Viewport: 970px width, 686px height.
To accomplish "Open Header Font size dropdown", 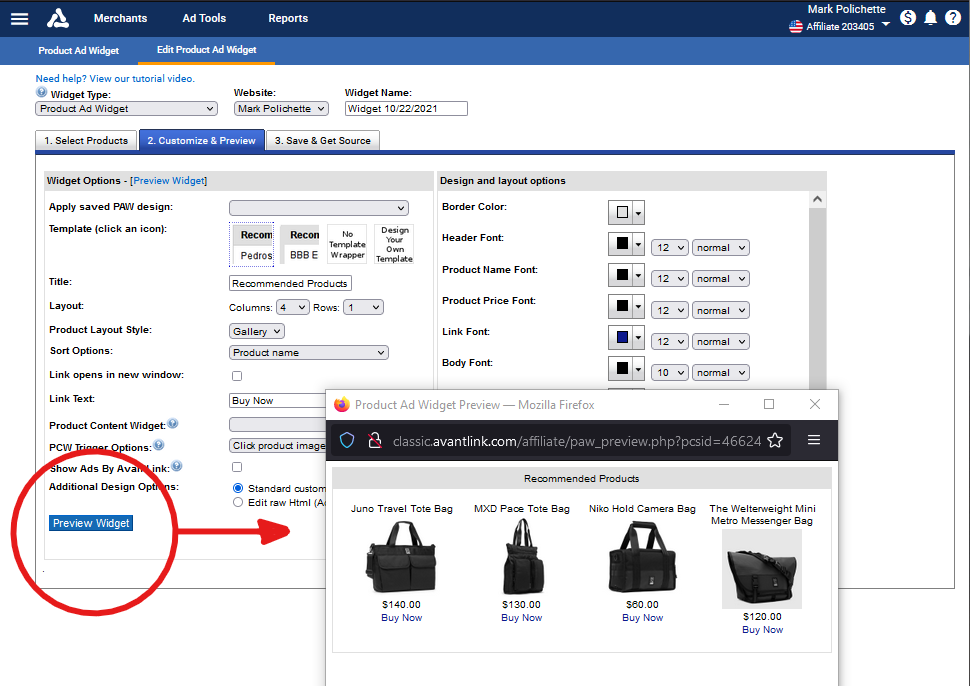I will [669, 247].
